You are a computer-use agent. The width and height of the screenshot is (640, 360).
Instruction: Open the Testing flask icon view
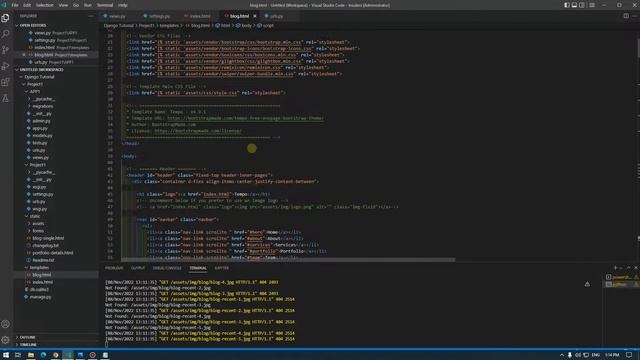pyautogui.click(x=5, y=98)
